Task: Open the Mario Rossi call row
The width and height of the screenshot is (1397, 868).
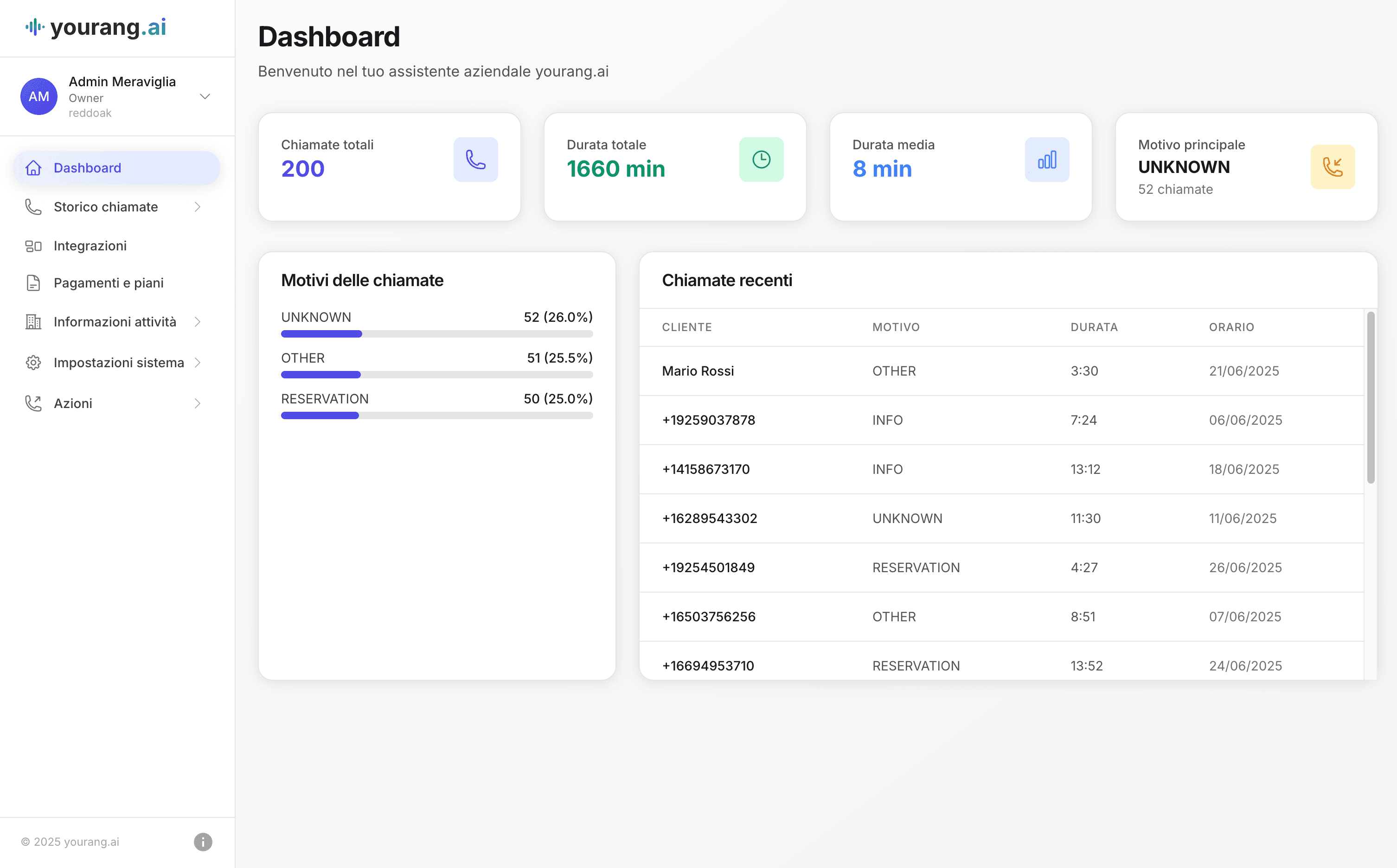Action: tap(698, 371)
